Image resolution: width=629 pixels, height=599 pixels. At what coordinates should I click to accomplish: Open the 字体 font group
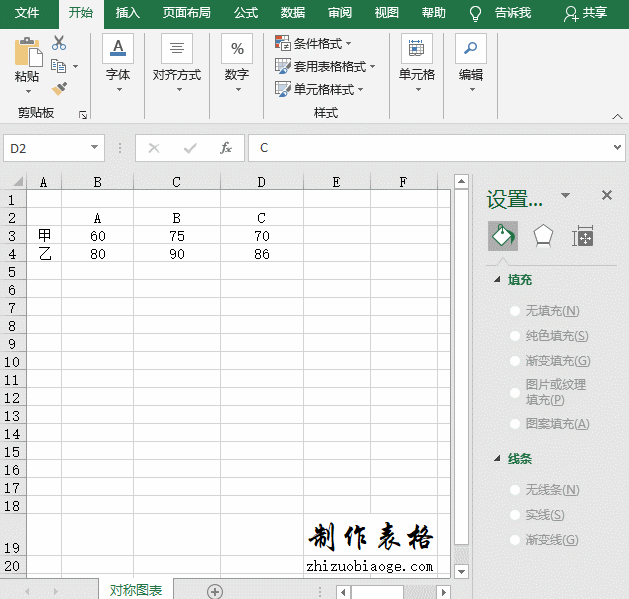118,63
